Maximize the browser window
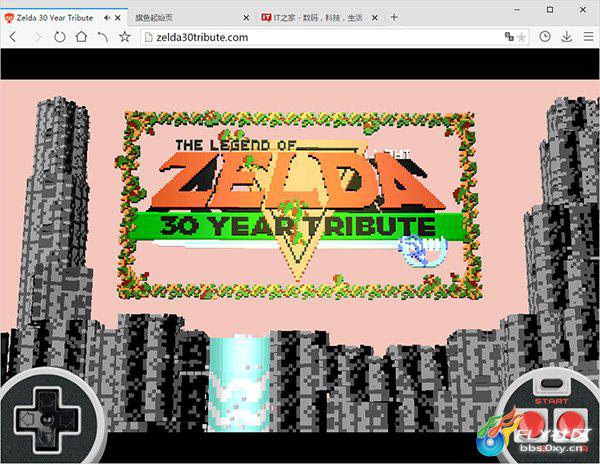The height and width of the screenshot is (464, 600). pos(550,10)
